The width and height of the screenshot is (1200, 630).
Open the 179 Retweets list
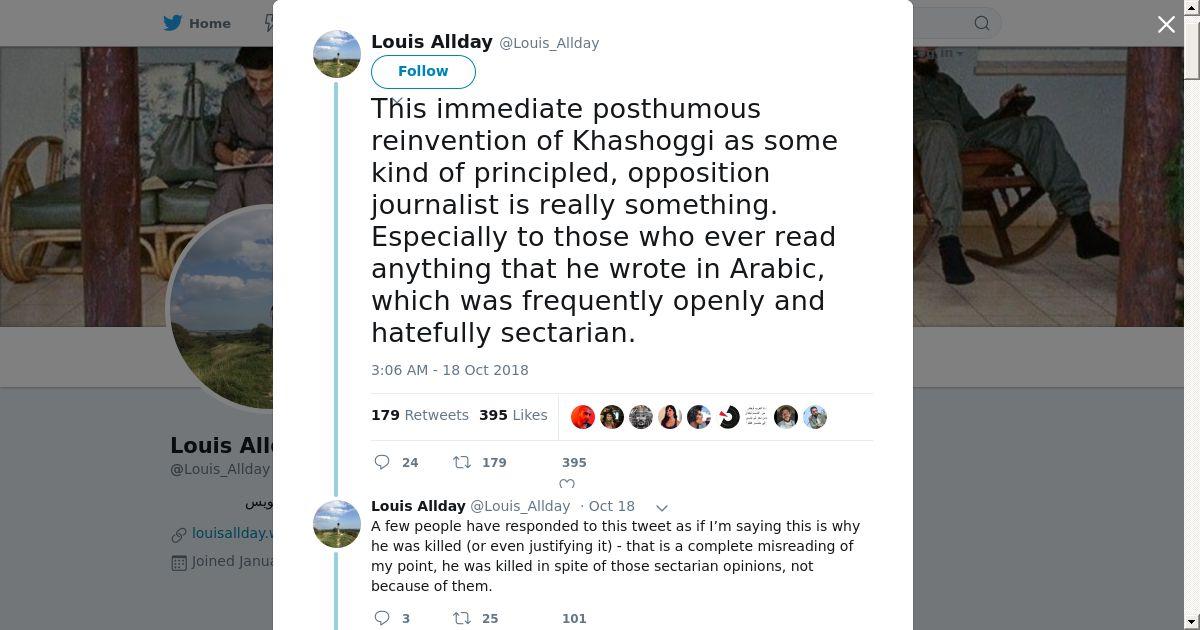tap(420, 415)
